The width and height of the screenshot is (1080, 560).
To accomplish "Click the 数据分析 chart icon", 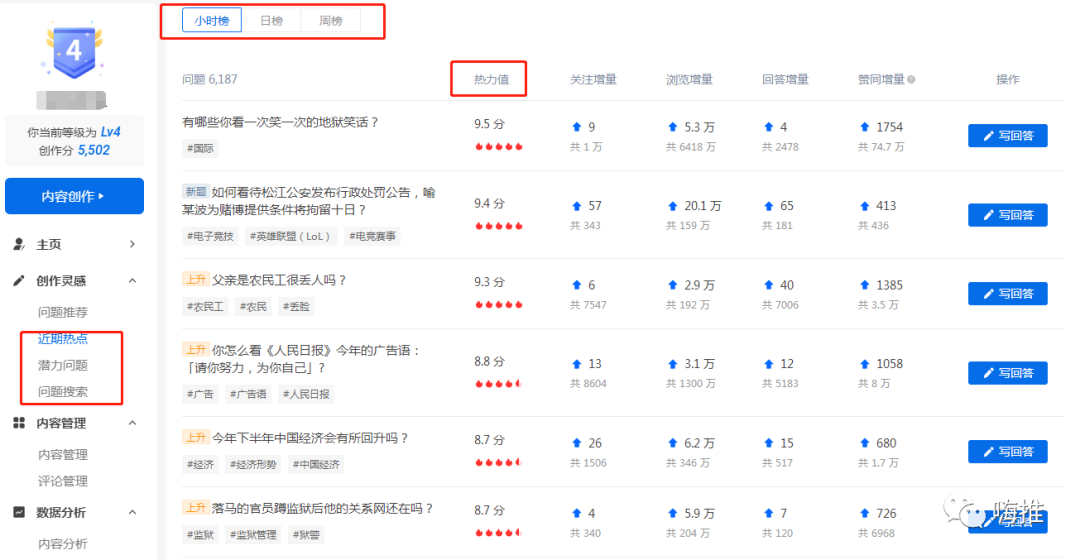I will coord(19,512).
